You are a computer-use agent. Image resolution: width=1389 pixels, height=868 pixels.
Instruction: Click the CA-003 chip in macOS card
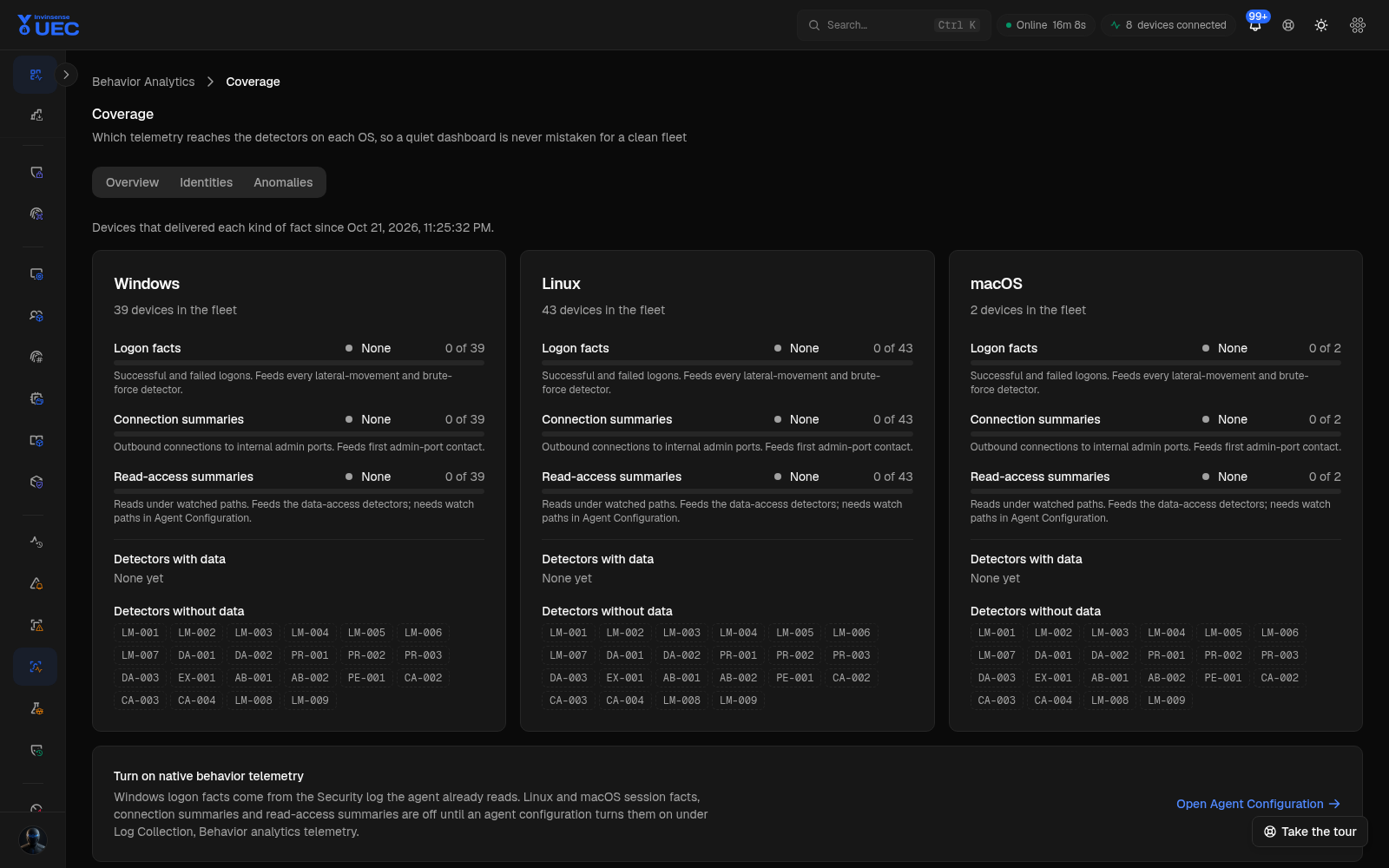(997, 700)
